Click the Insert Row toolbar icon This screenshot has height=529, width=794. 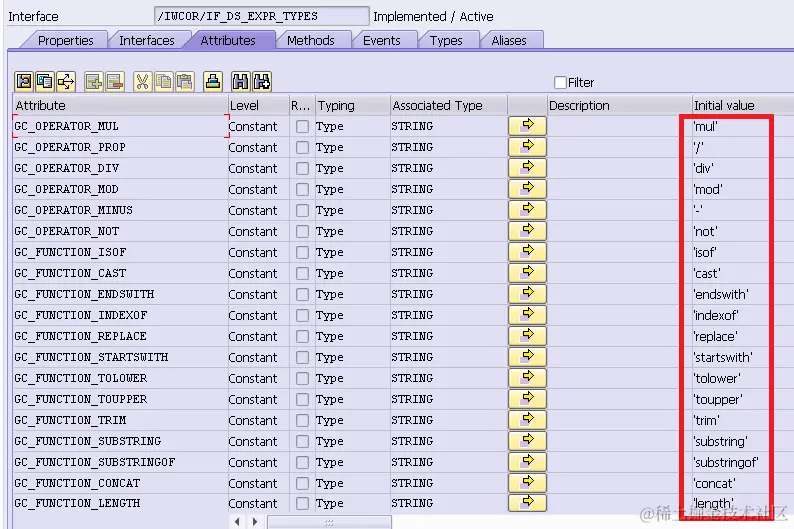(94, 82)
